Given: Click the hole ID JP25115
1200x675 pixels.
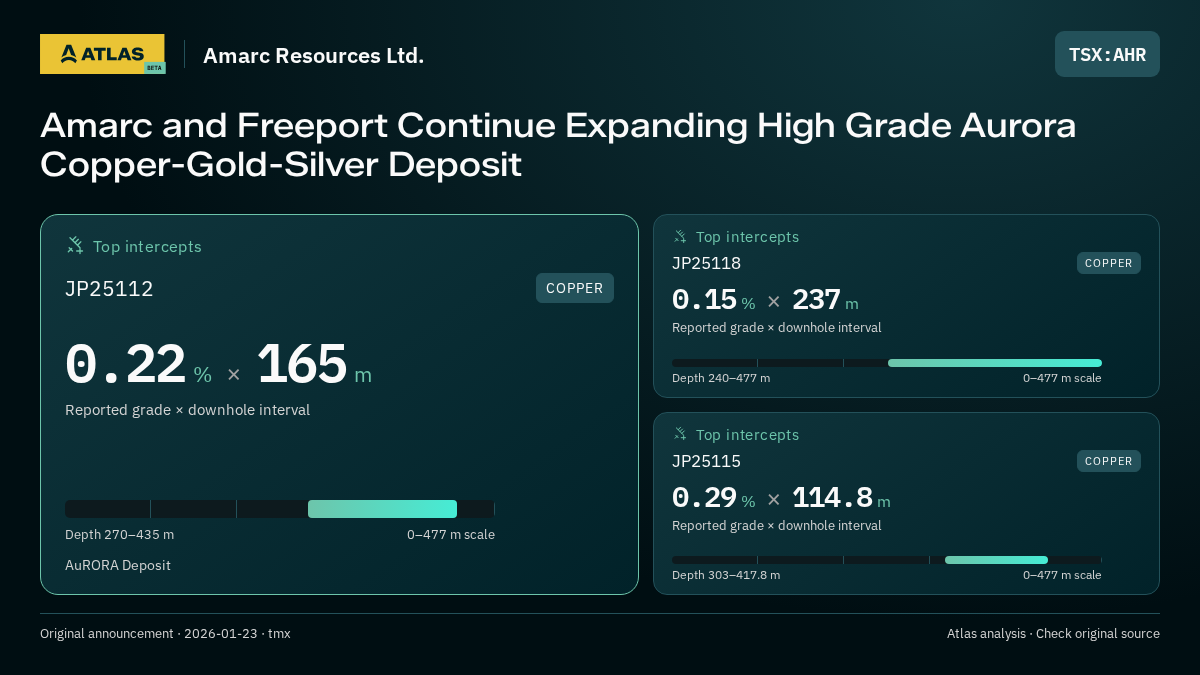Looking at the screenshot, I should (706, 461).
